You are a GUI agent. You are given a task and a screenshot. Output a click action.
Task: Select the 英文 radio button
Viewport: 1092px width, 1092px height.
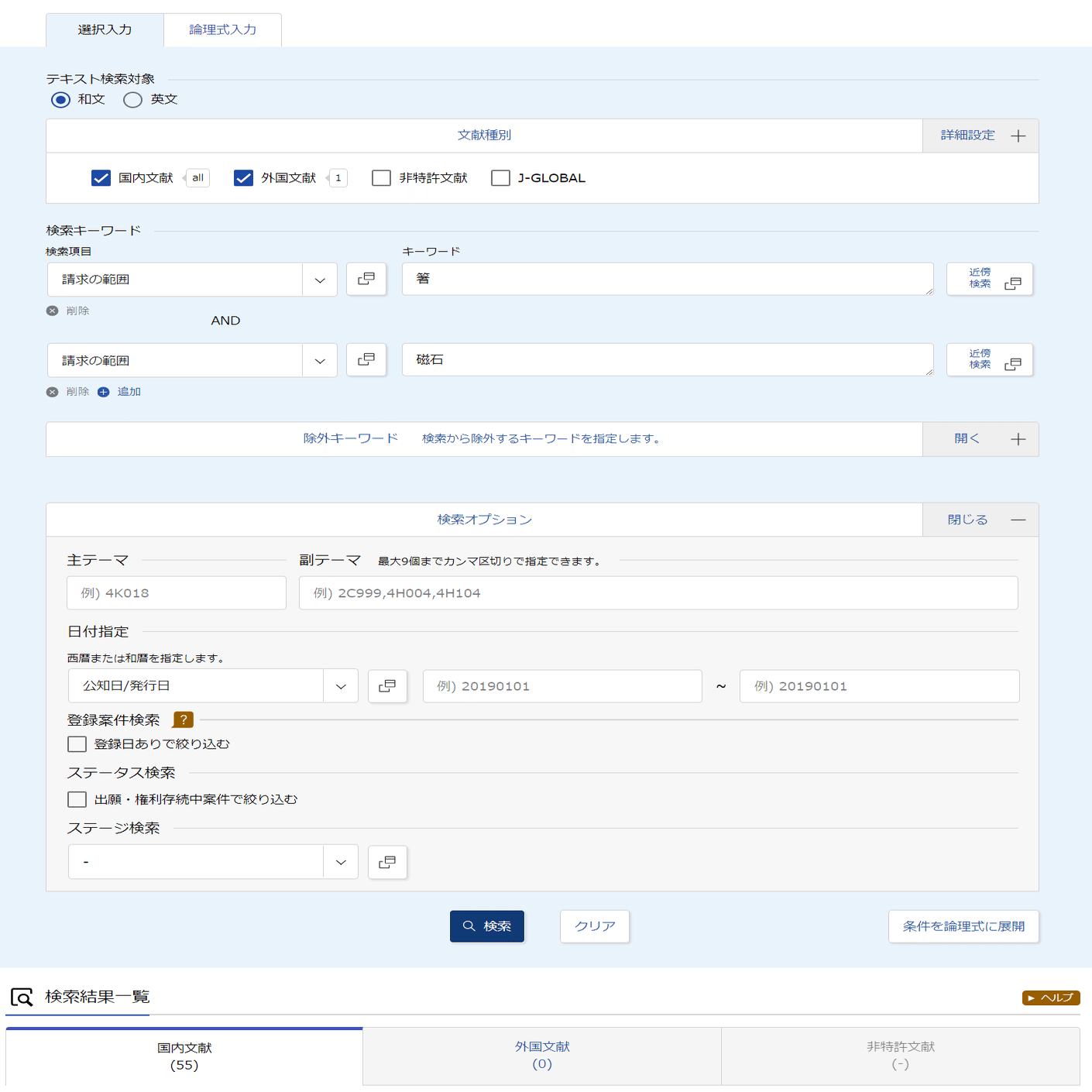coord(132,99)
